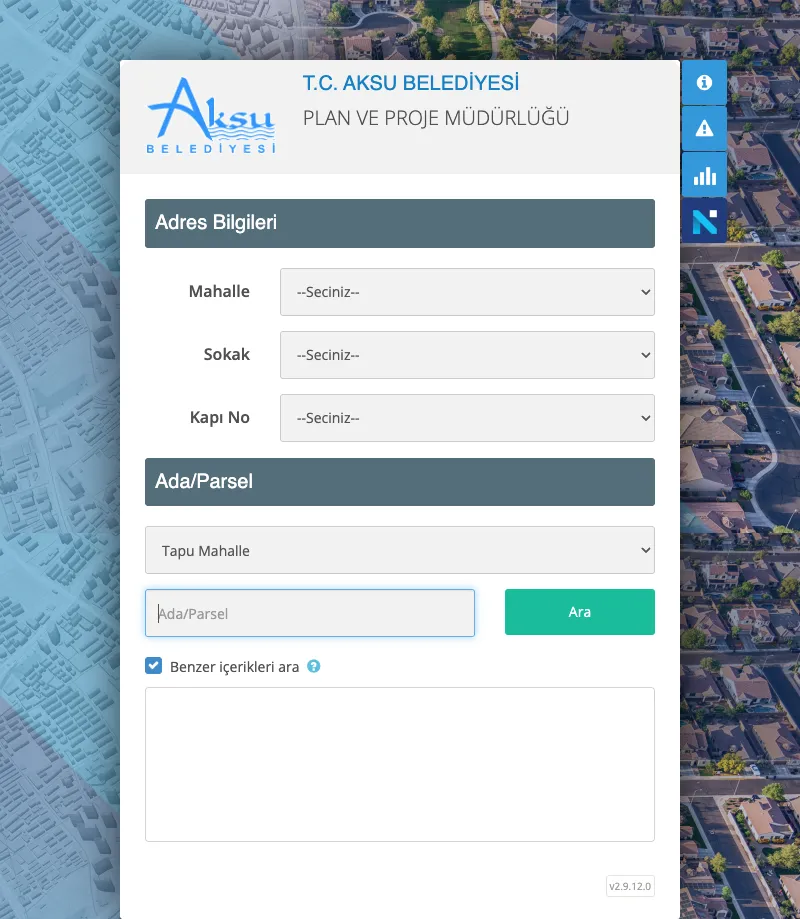Viewport: 800px width, 919px height.
Task: Click the v2.9.12.0 version label
Action: (630, 886)
